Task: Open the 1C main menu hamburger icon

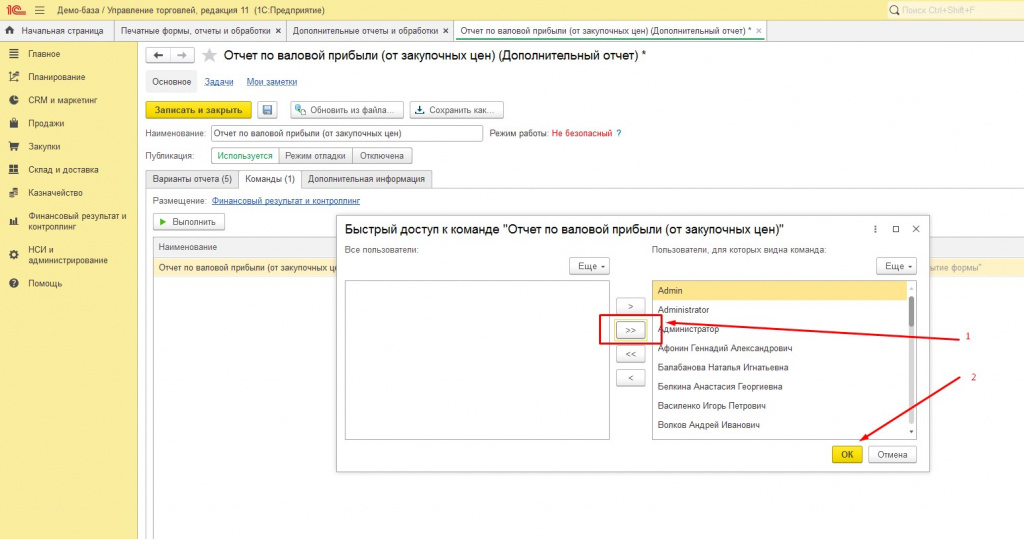Action: 40,10
